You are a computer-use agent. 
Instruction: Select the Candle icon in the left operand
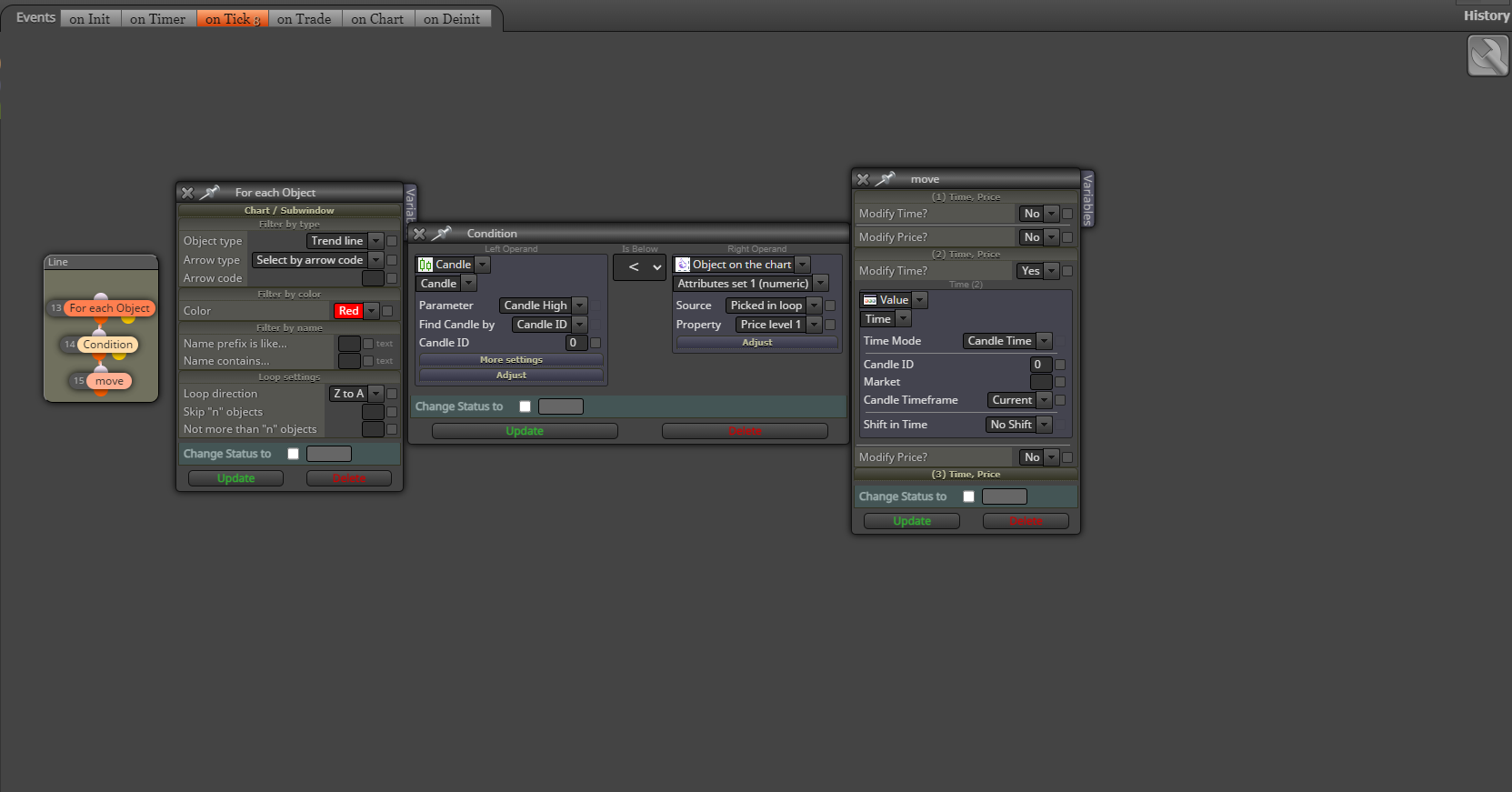point(426,265)
